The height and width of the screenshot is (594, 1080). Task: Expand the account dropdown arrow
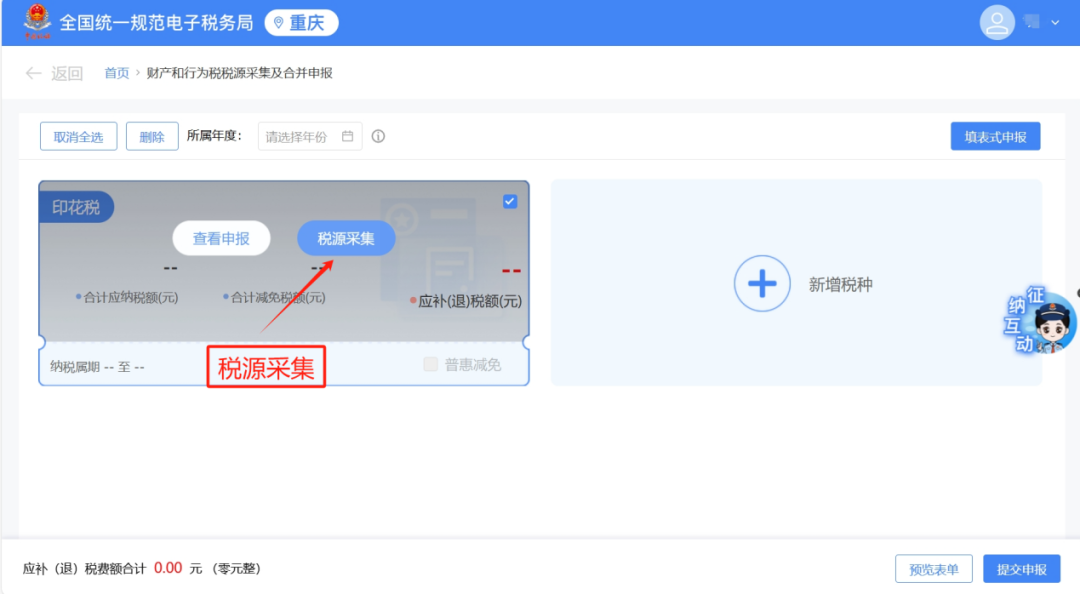click(x=1055, y=23)
